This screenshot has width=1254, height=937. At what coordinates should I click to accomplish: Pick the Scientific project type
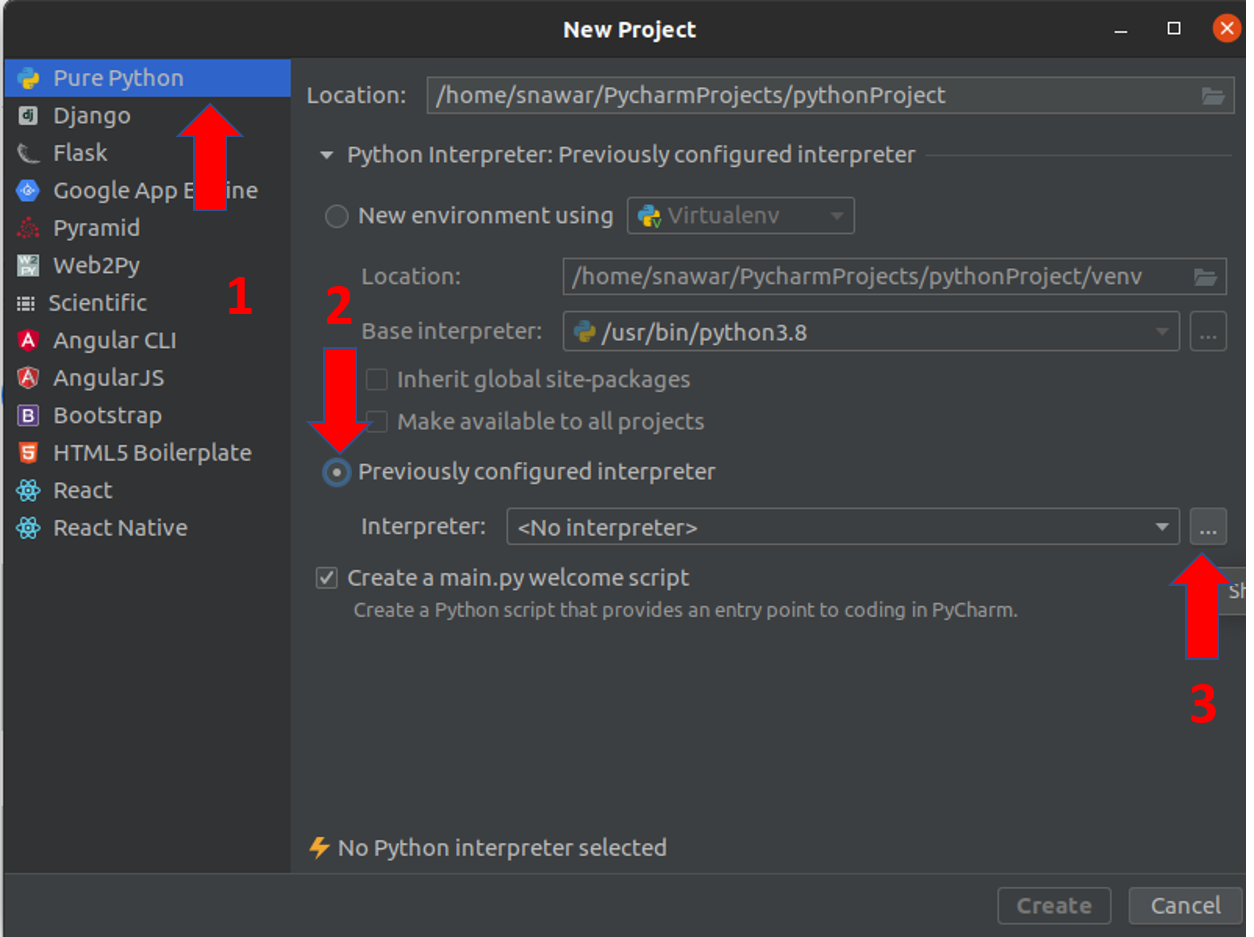click(x=147, y=303)
